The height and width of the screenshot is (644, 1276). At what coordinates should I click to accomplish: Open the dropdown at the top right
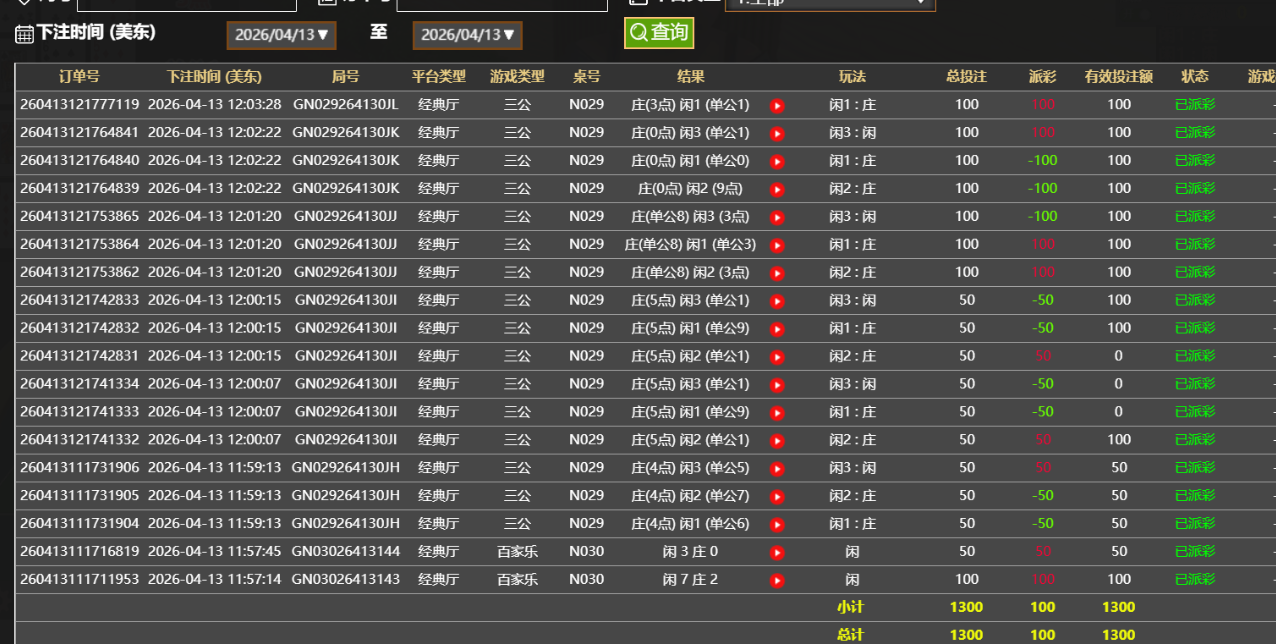pyautogui.click(x=829, y=3)
